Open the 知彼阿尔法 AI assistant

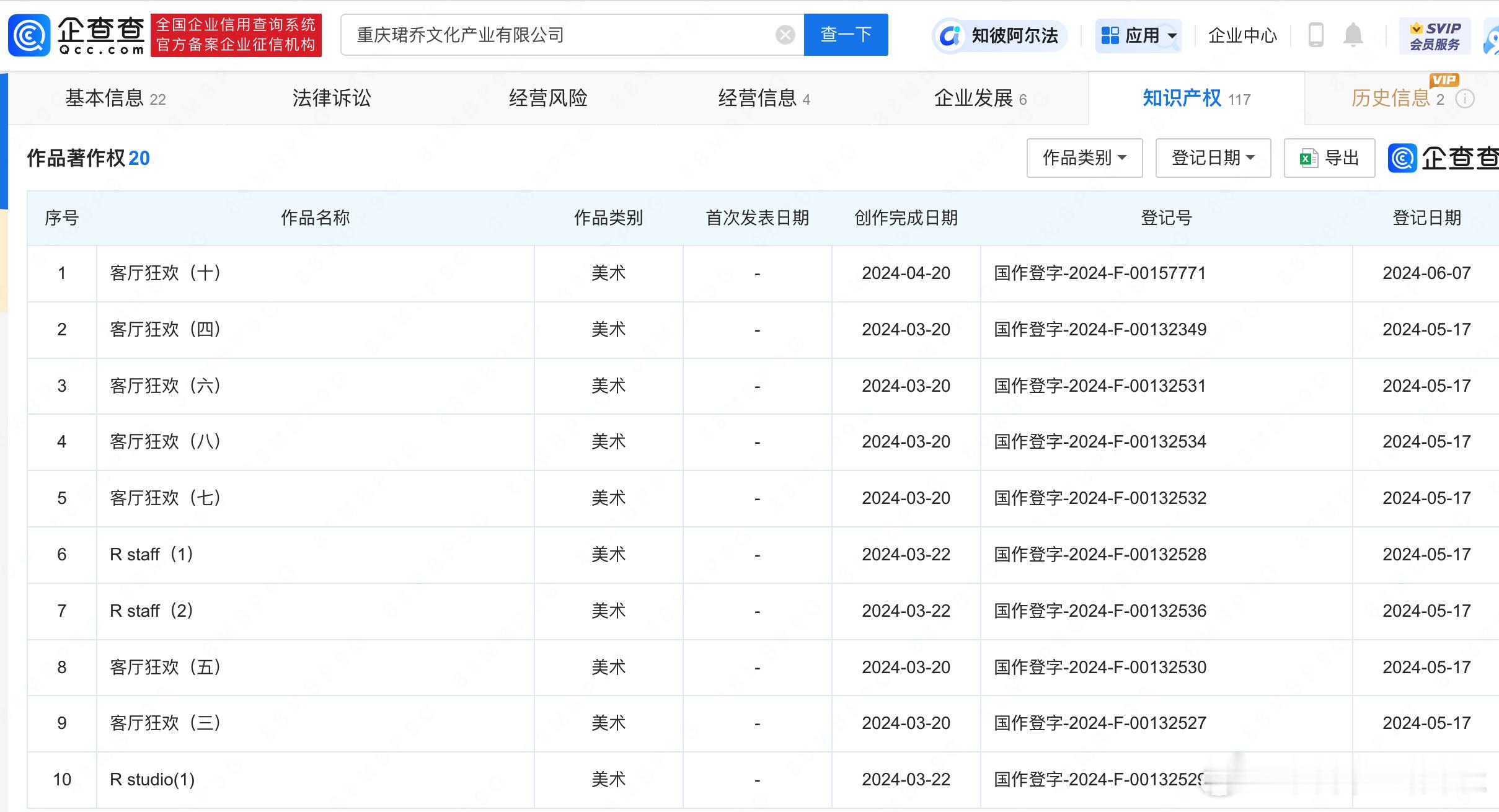[999, 35]
